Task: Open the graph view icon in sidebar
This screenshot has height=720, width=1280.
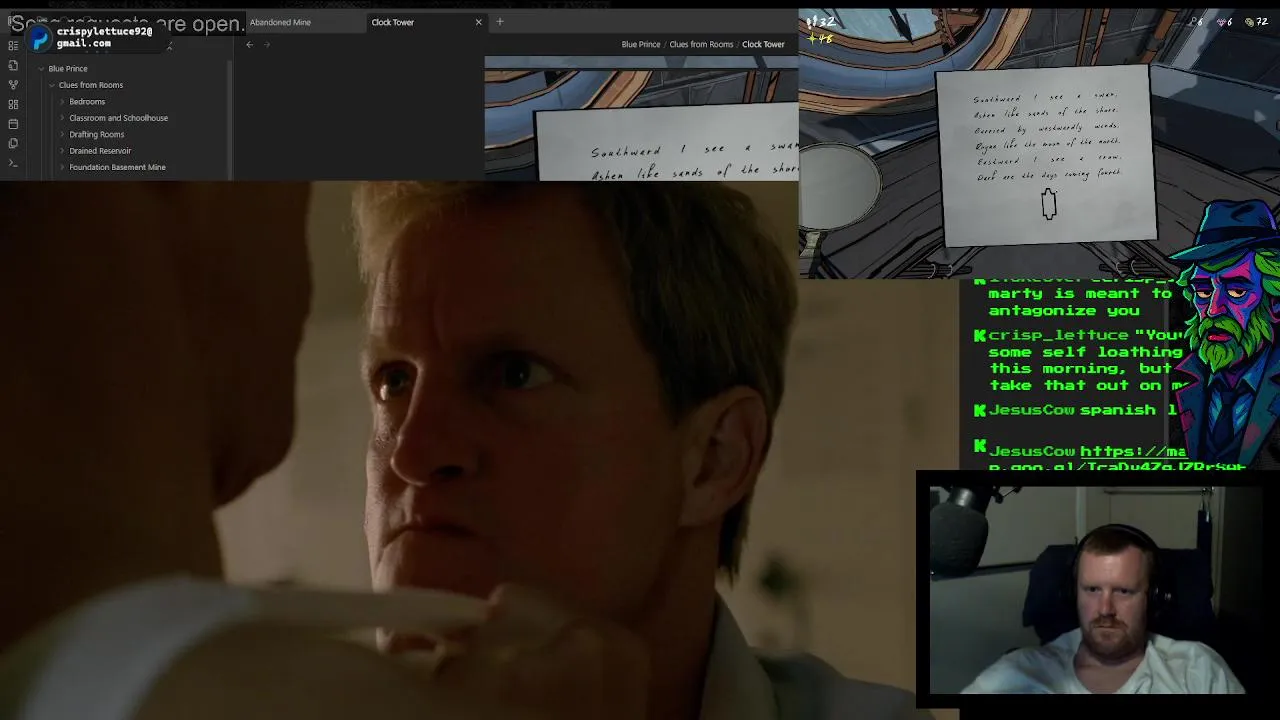Action: (x=13, y=85)
